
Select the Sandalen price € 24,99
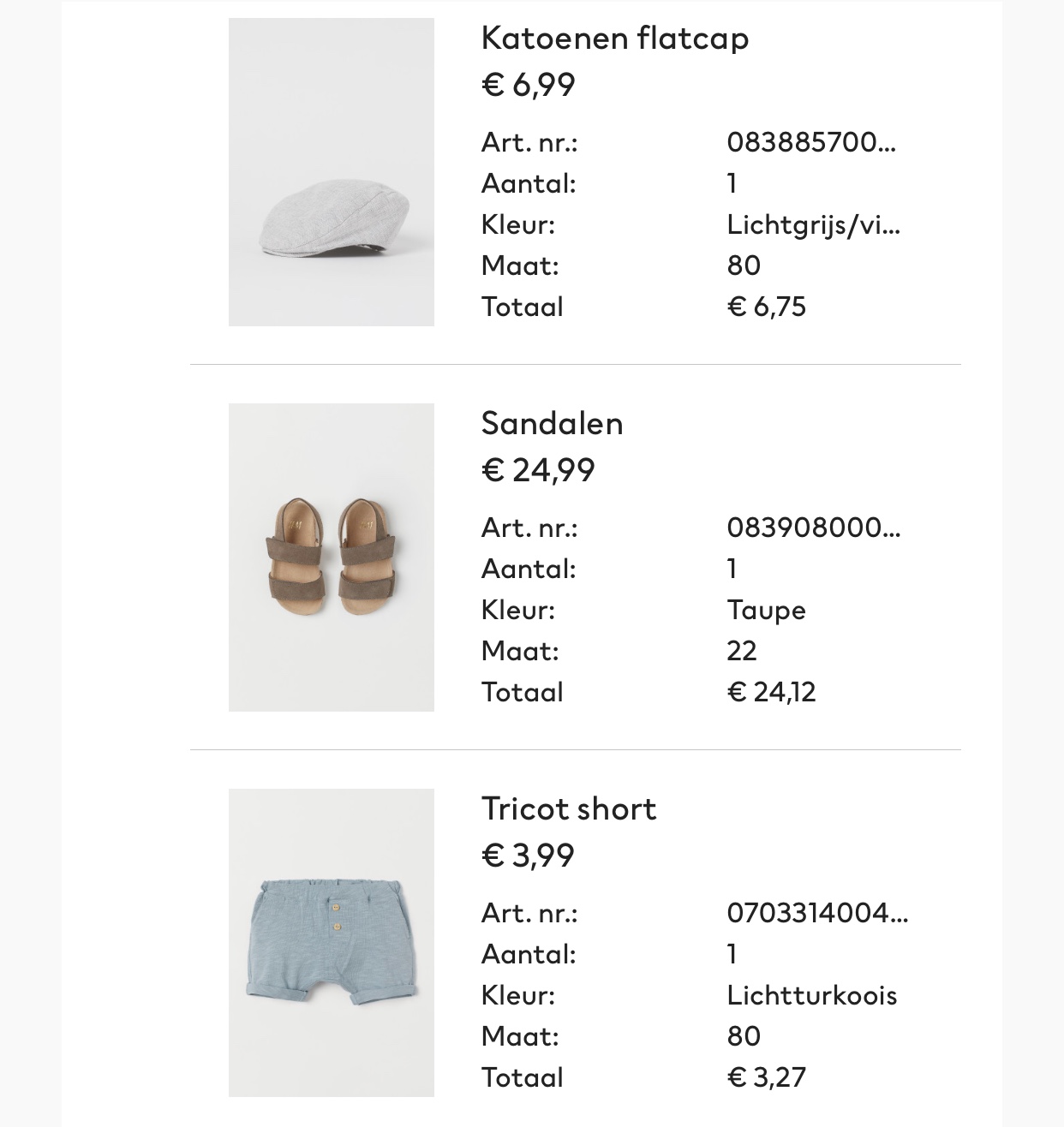[538, 470]
